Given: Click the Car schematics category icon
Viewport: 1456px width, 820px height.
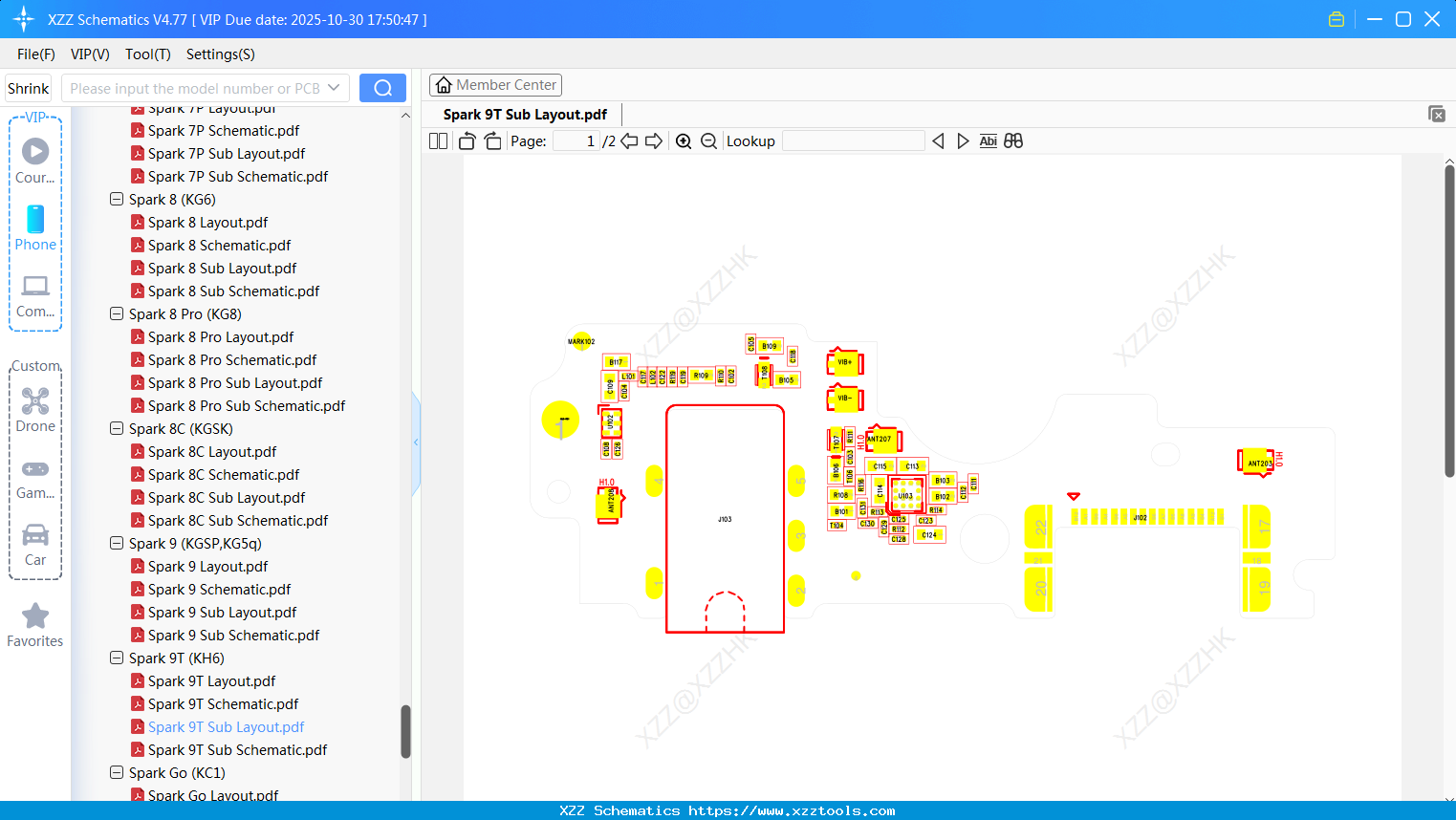Looking at the screenshot, I should (x=34, y=536).
